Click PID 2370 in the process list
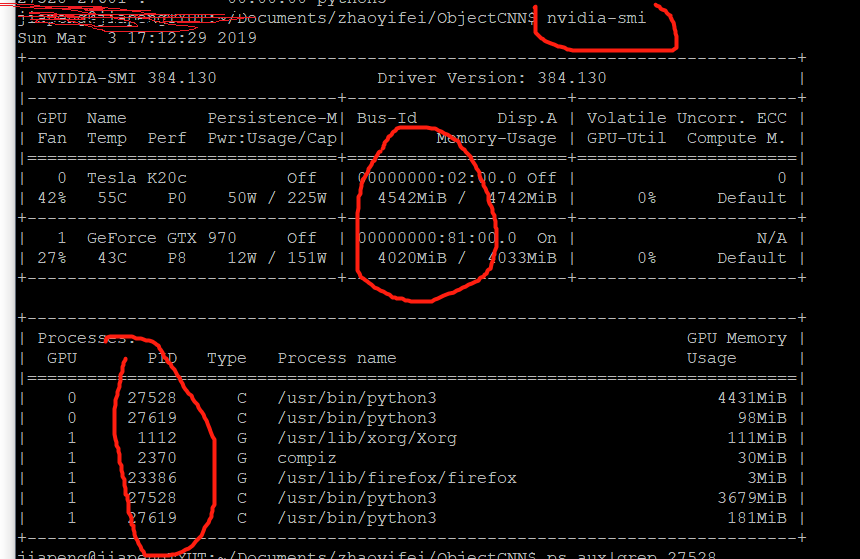This screenshot has width=860, height=559. 157,458
